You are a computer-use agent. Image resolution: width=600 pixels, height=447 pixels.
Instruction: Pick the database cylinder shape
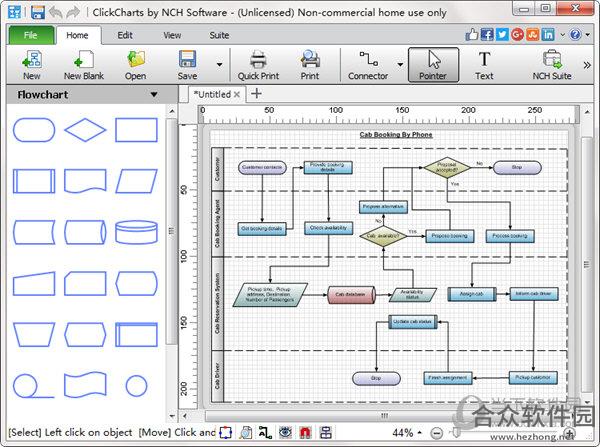[136, 232]
